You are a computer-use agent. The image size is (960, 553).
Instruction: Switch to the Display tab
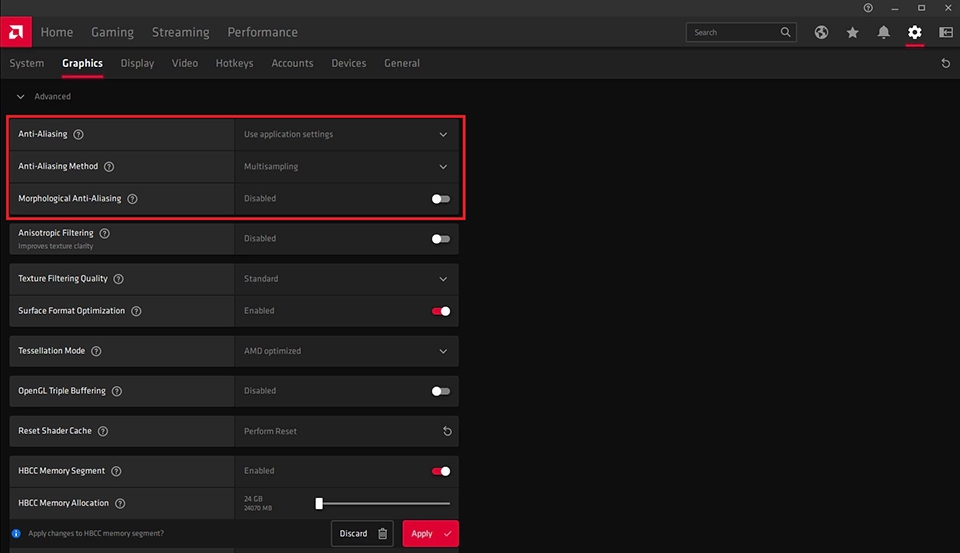[x=137, y=63]
